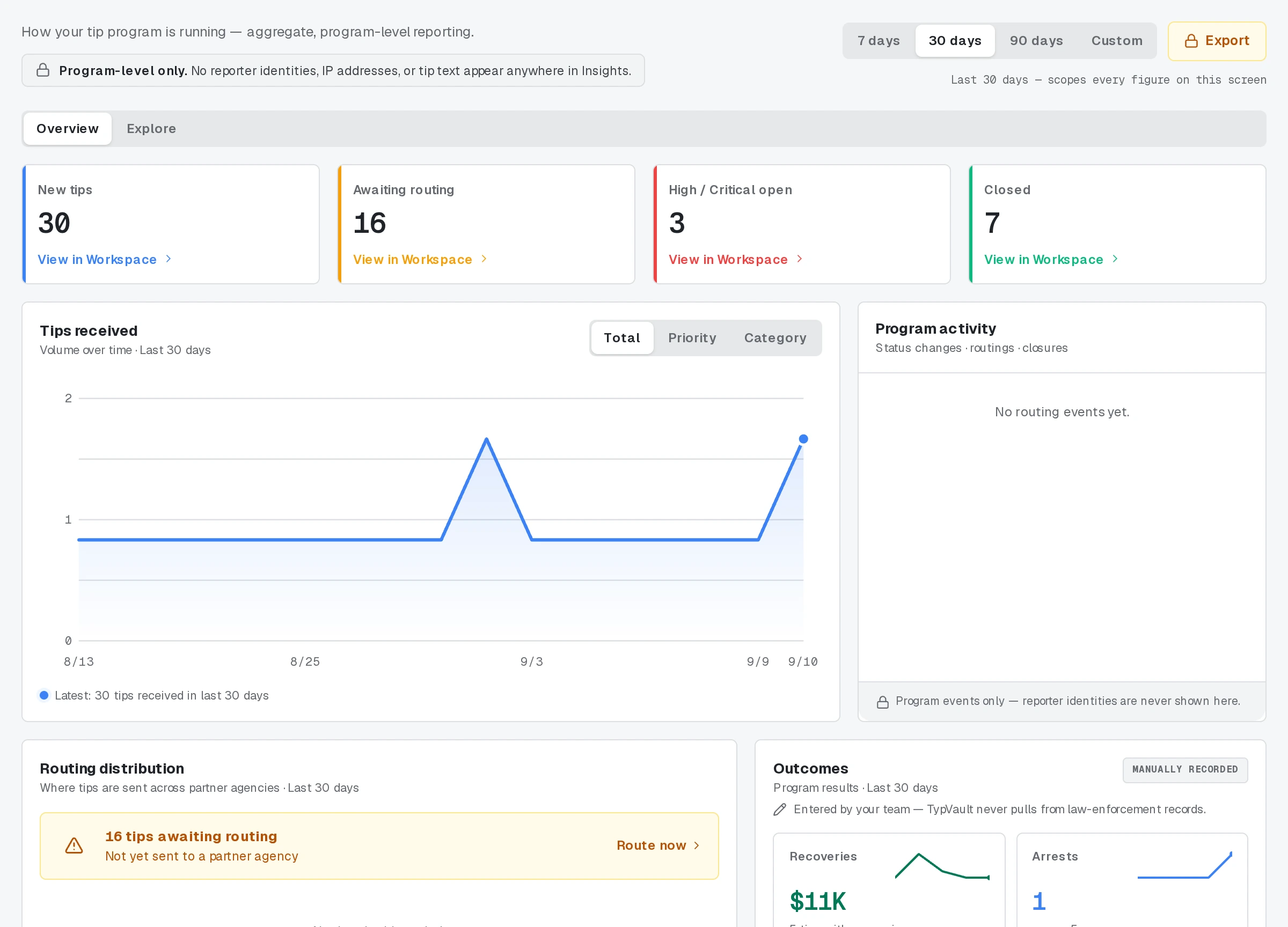Export the insights report
The width and height of the screenshot is (1288, 927).
(x=1217, y=41)
